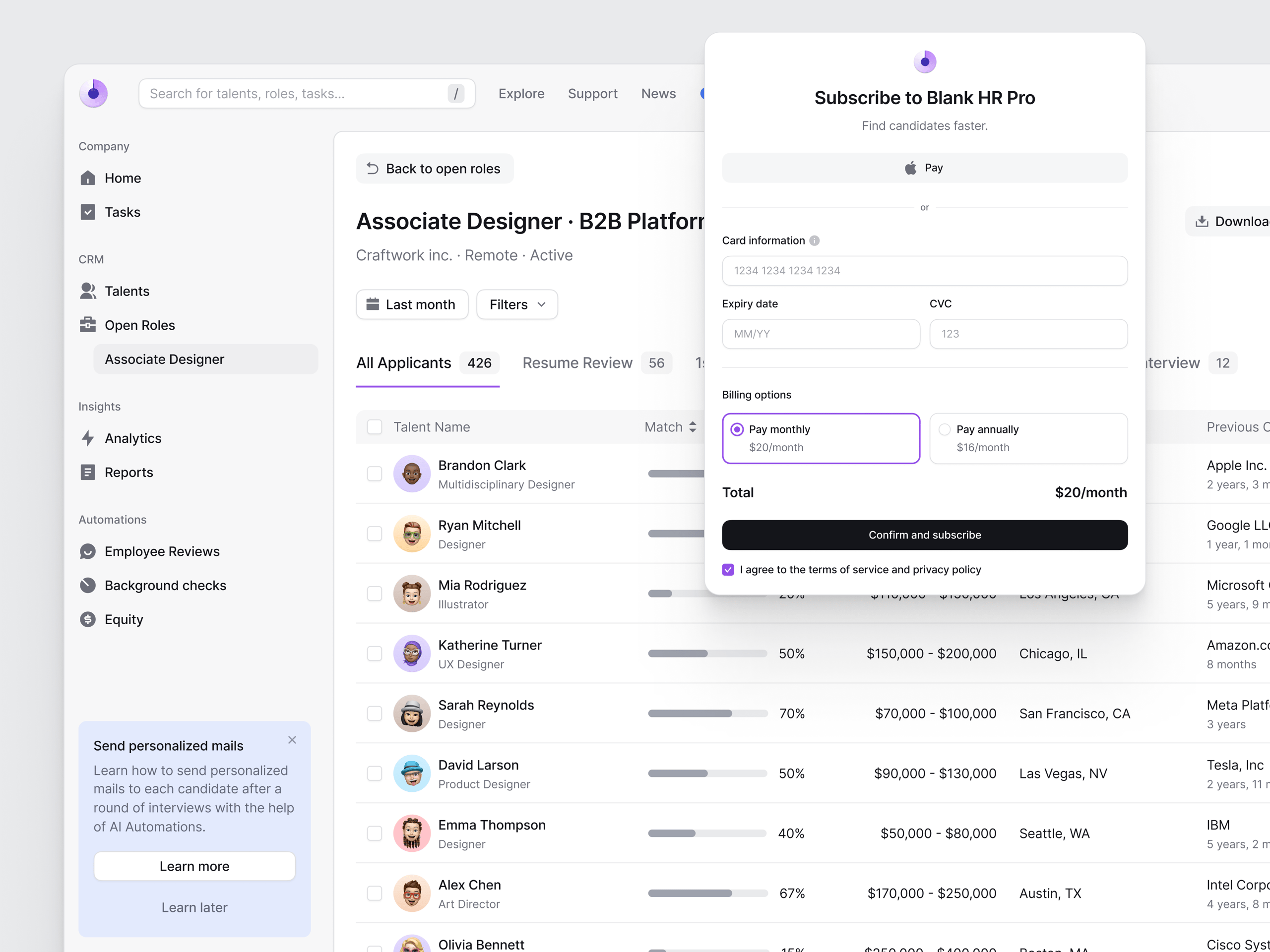The image size is (1270, 952).
Task: Open Sarah Reynolds's avatar
Action: pos(412,714)
